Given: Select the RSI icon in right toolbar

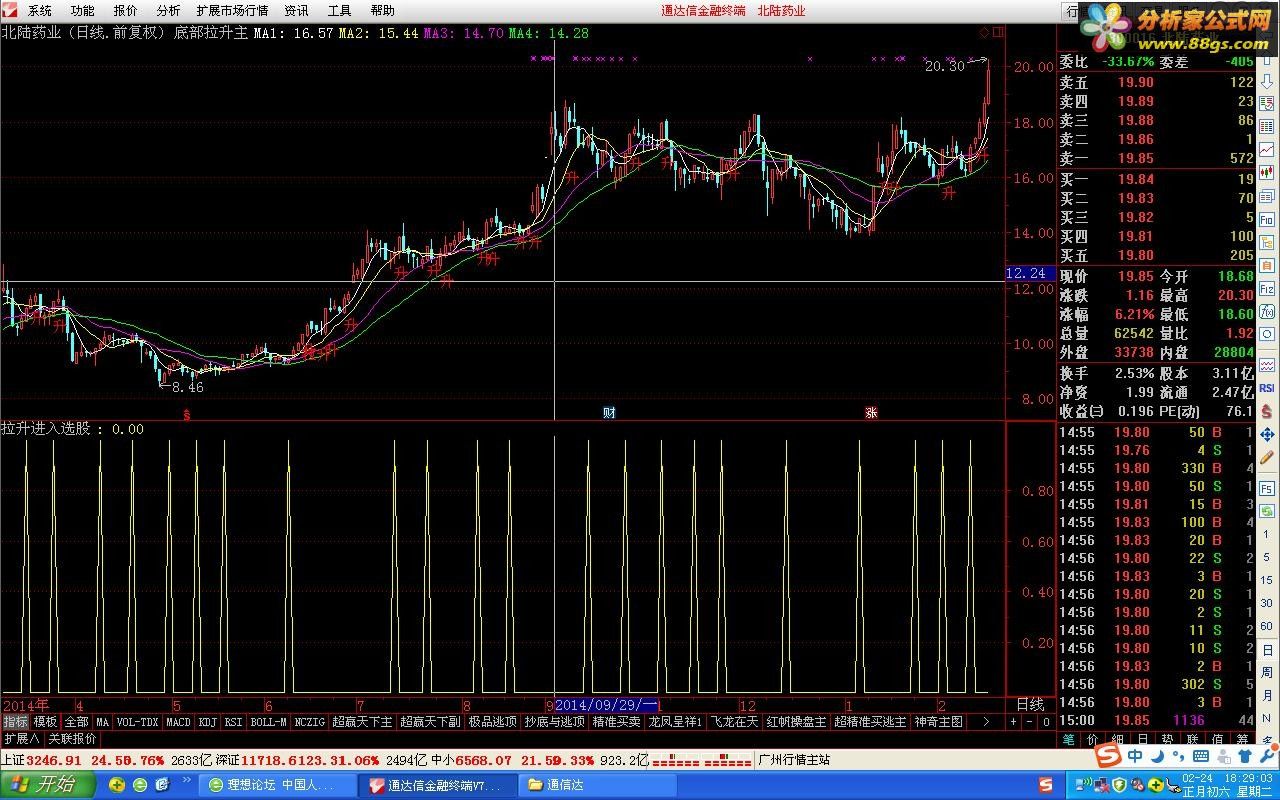Looking at the screenshot, I should pos(1267,388).
